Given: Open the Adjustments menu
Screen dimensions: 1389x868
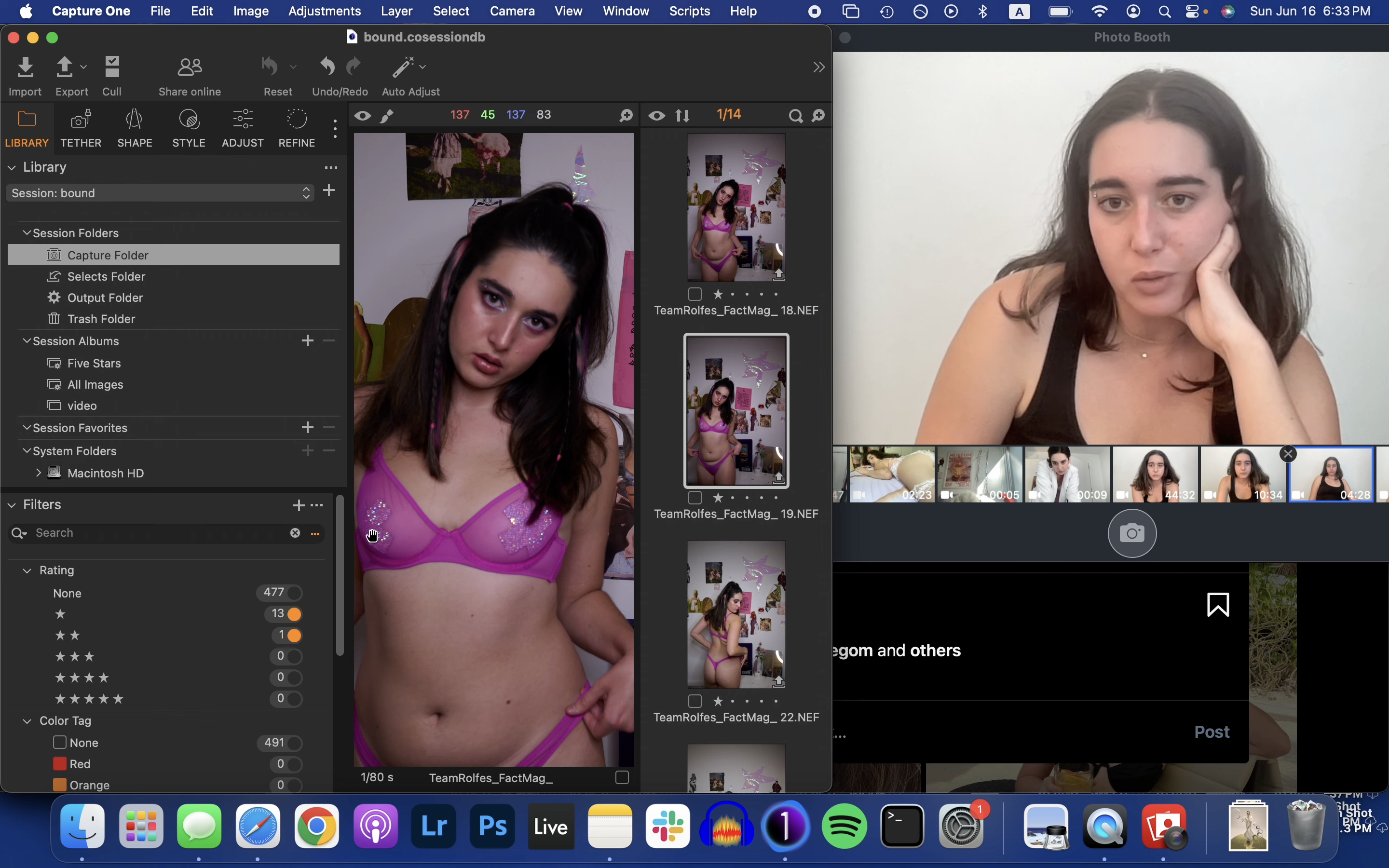Looking at the screenshot, I should [324, 11].
